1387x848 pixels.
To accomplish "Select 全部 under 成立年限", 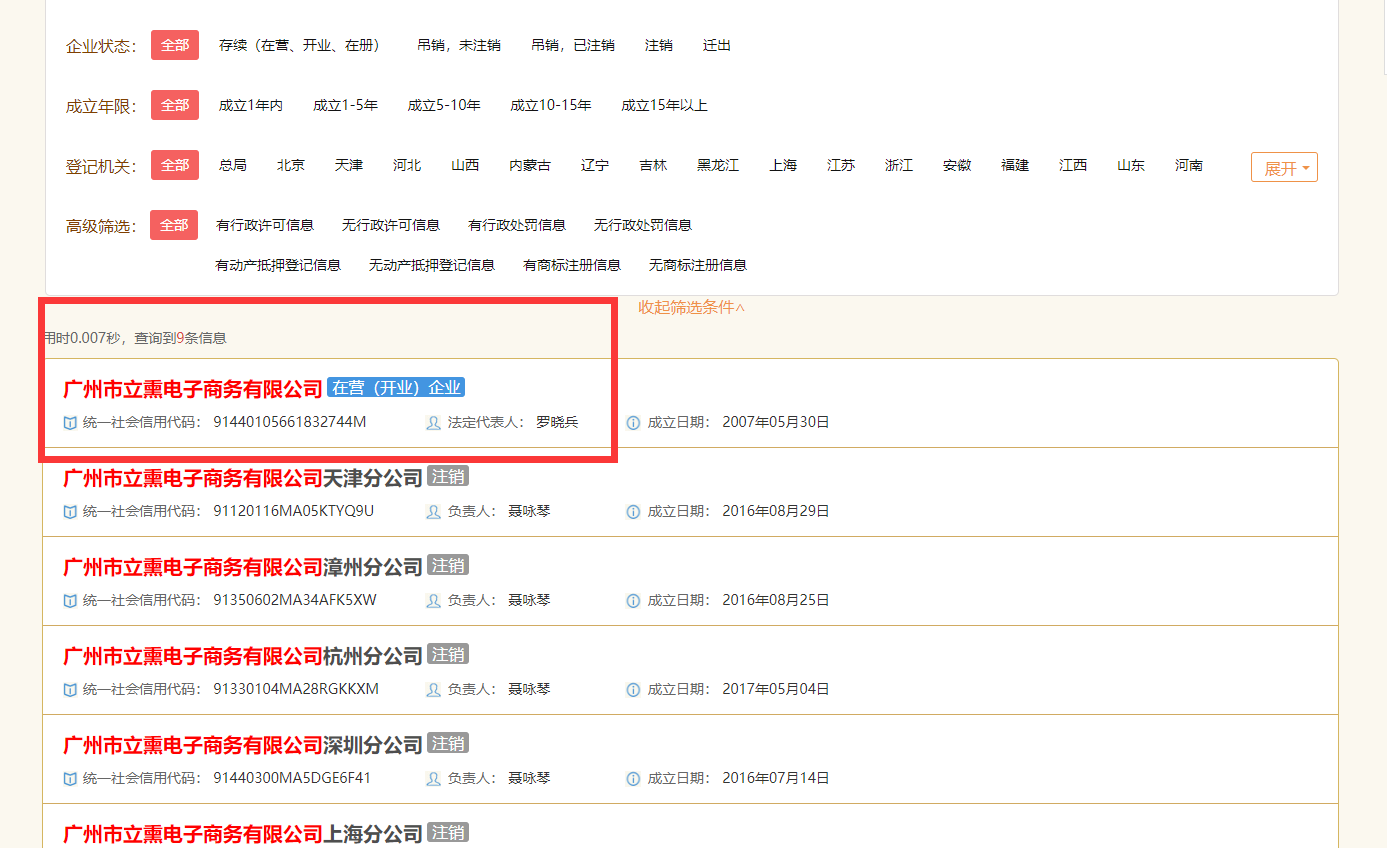I will [174, 104].
